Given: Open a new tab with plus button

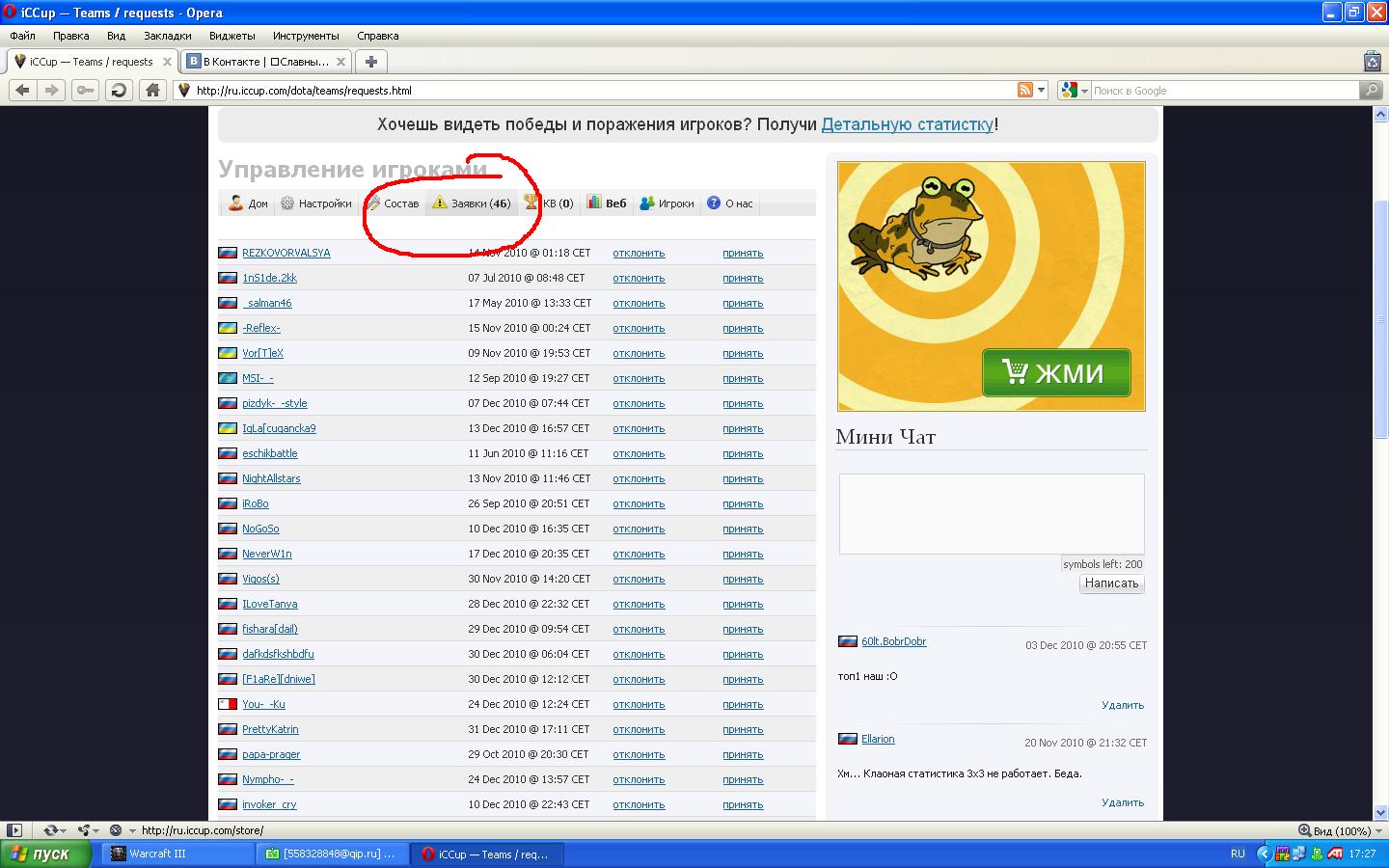Looking at the screenshot, I should pyautogui.click(x=370, y=61).
